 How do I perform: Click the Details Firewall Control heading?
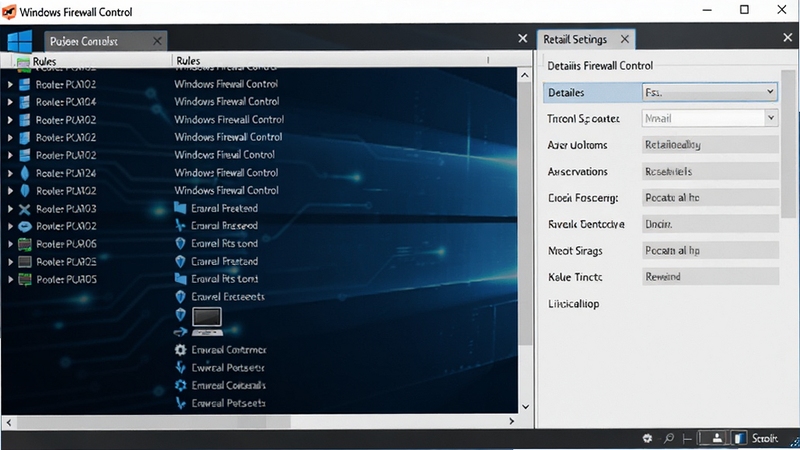coord(600,65)
